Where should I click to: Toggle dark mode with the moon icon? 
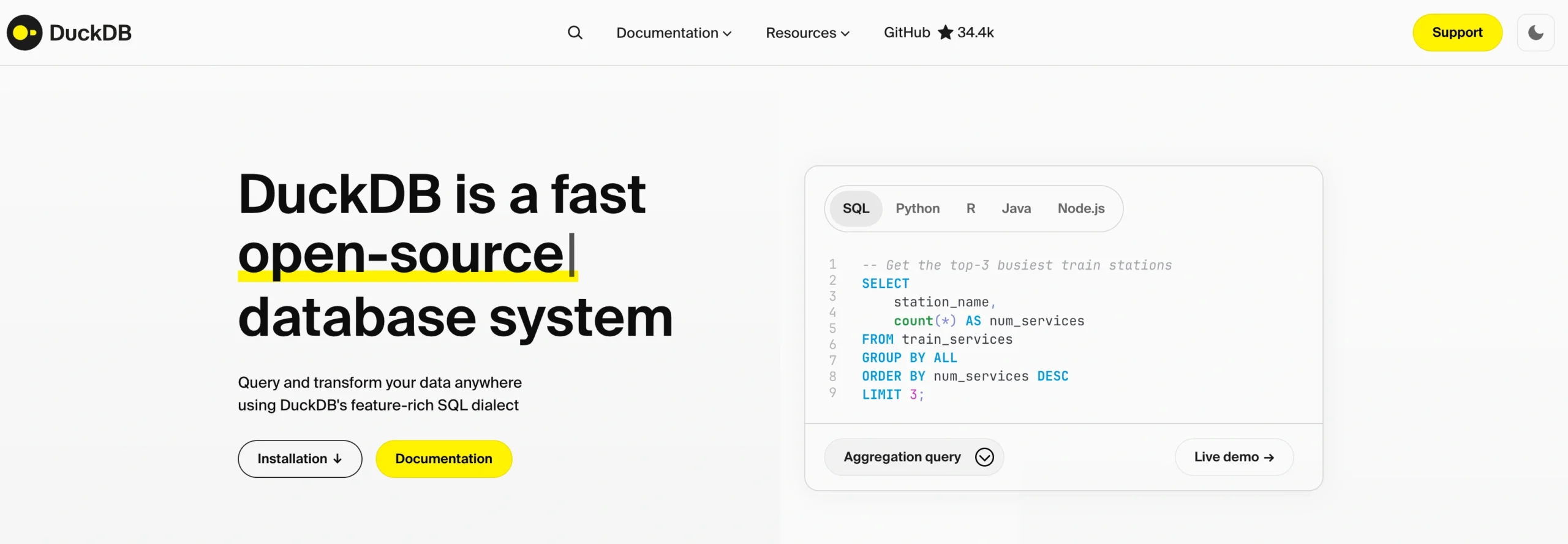pyautogui.click(x=1535, y=32)
